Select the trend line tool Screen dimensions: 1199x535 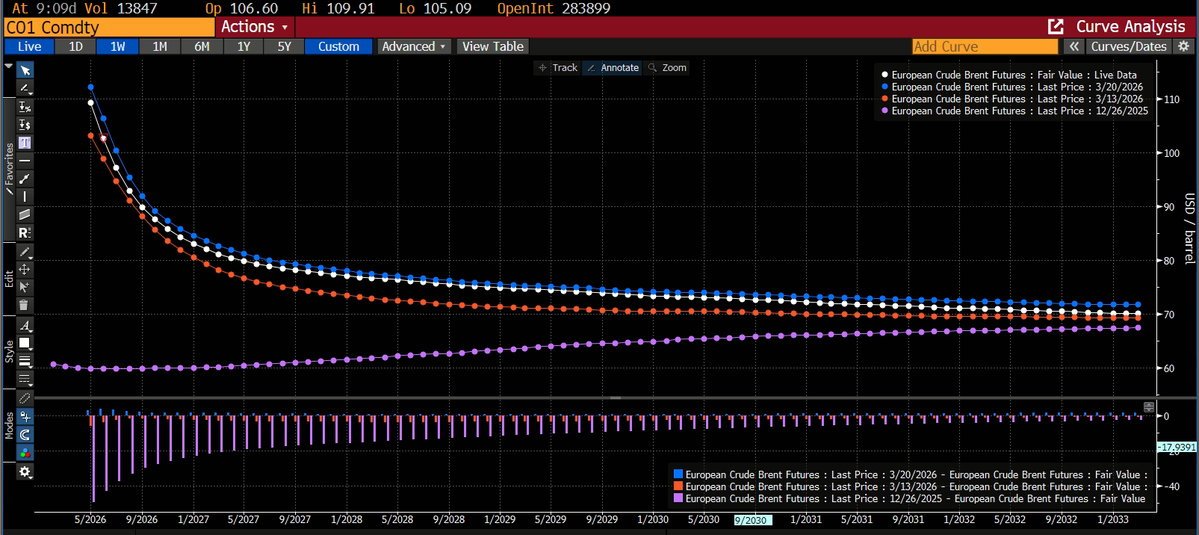24,178
